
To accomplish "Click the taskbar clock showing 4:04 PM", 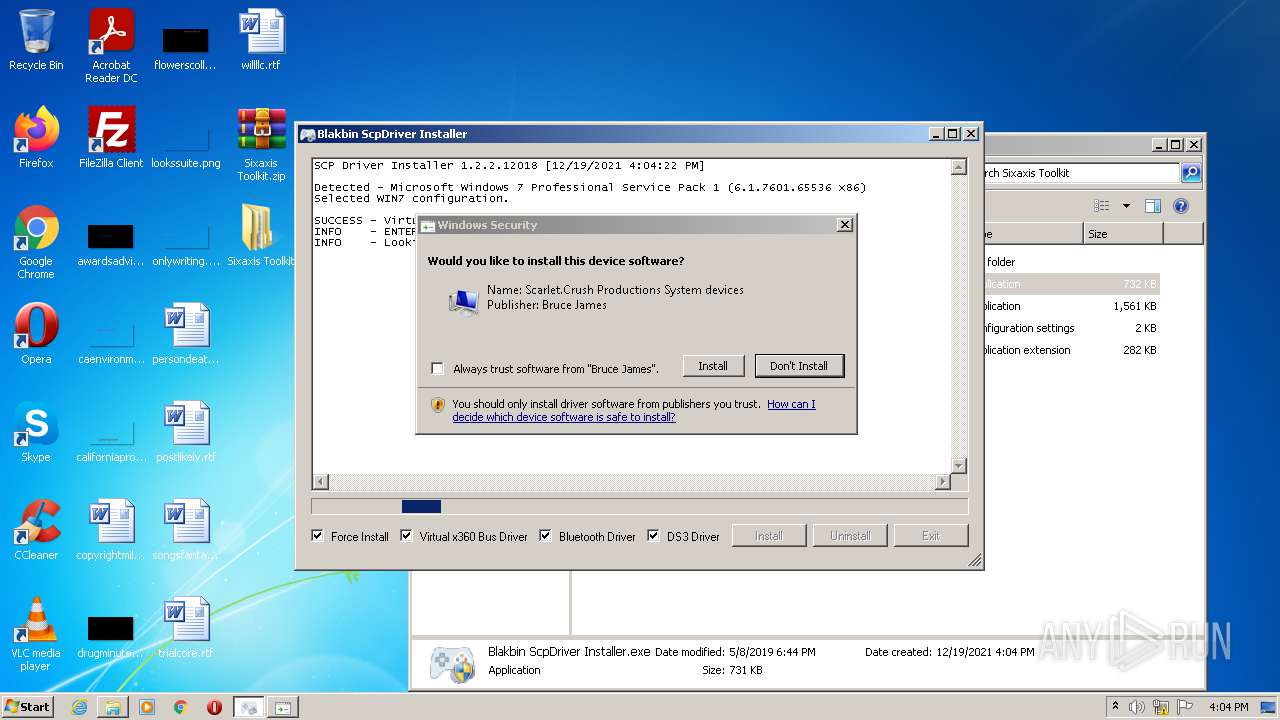I will click(1228, 707).
